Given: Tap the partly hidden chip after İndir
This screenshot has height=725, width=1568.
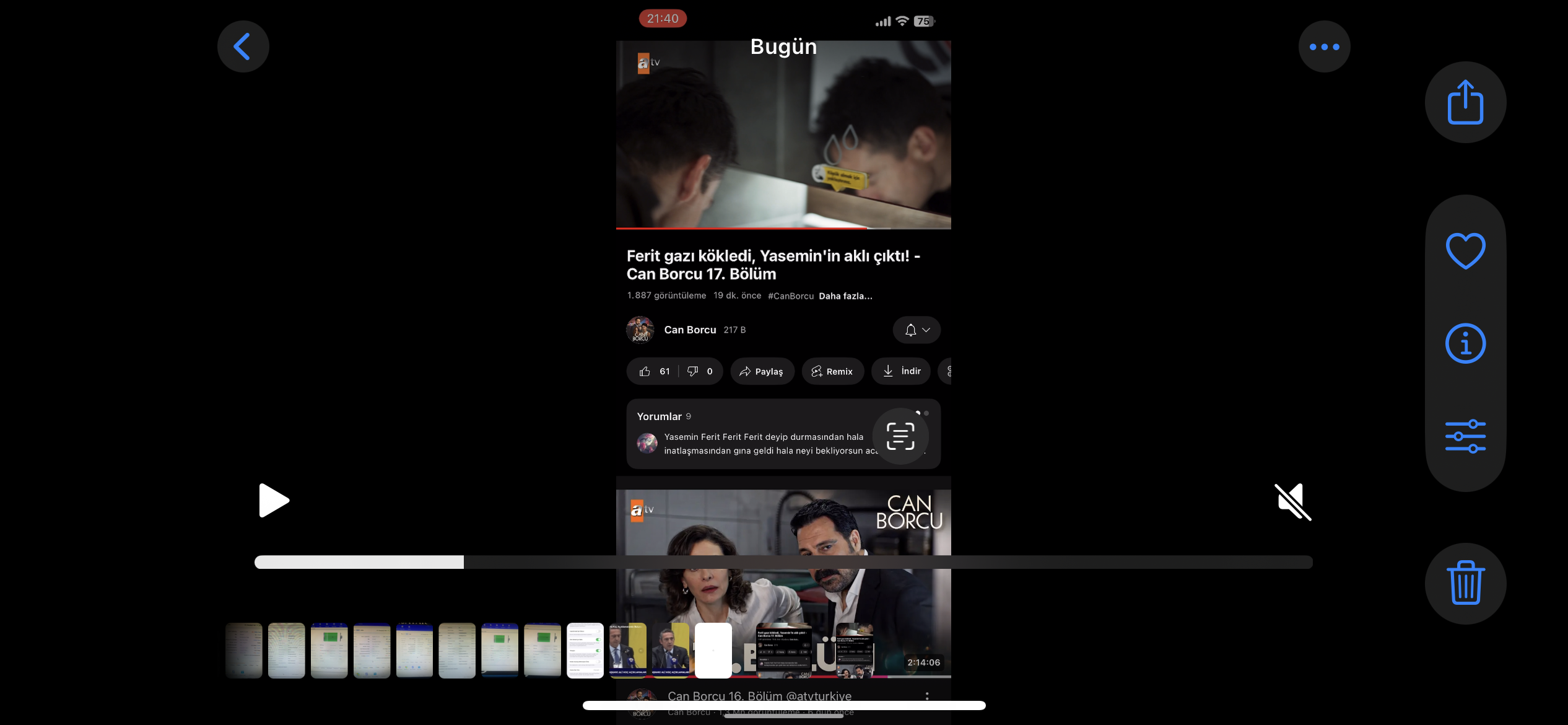Looking at the screenshot, I should 945,371.
